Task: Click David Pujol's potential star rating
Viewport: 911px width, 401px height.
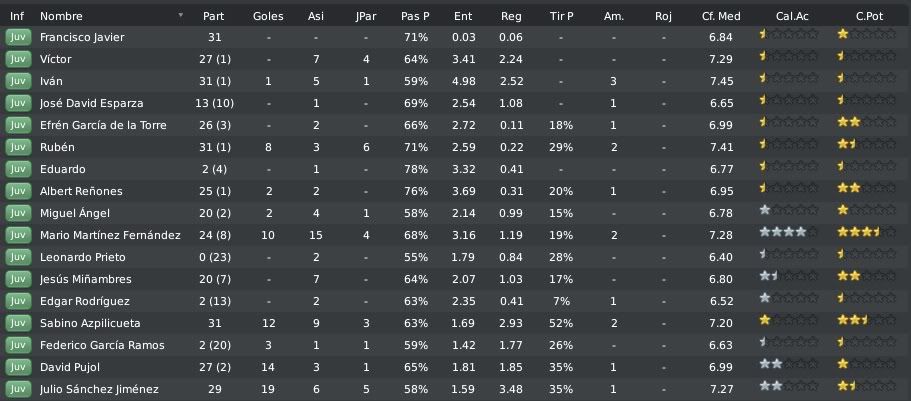Action: point(867,364)
